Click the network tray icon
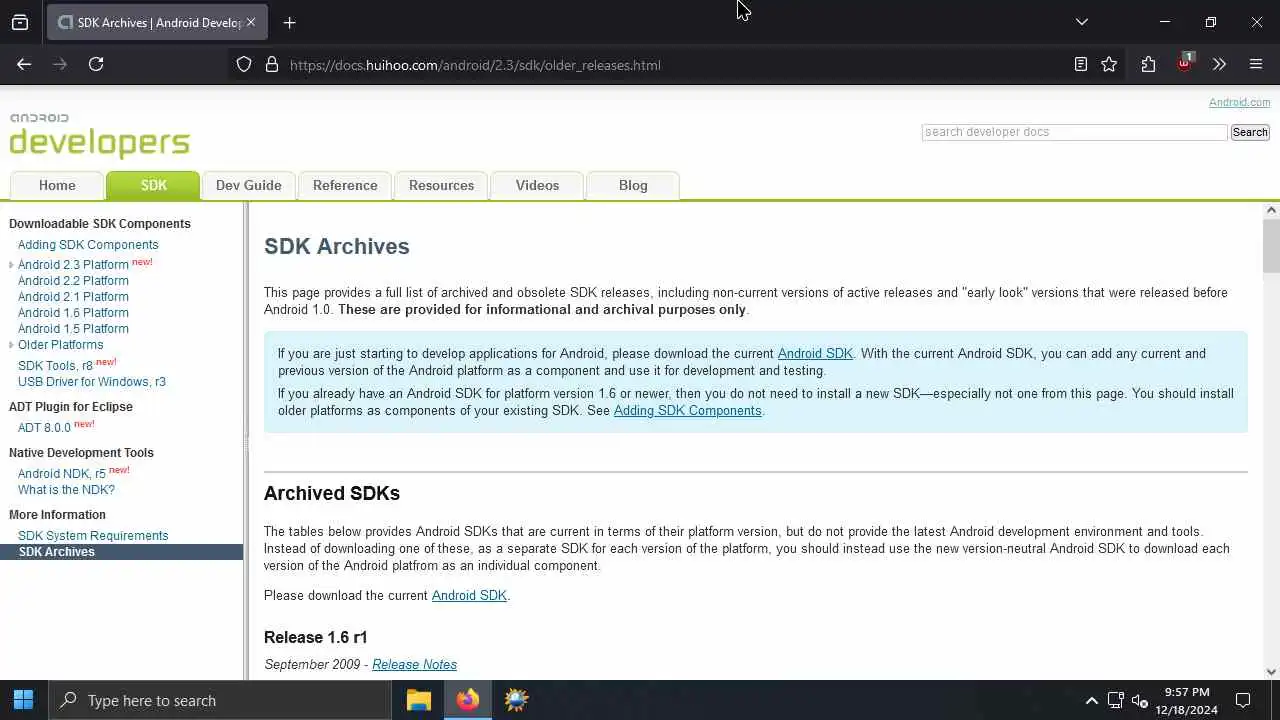 pos(1116,701)
